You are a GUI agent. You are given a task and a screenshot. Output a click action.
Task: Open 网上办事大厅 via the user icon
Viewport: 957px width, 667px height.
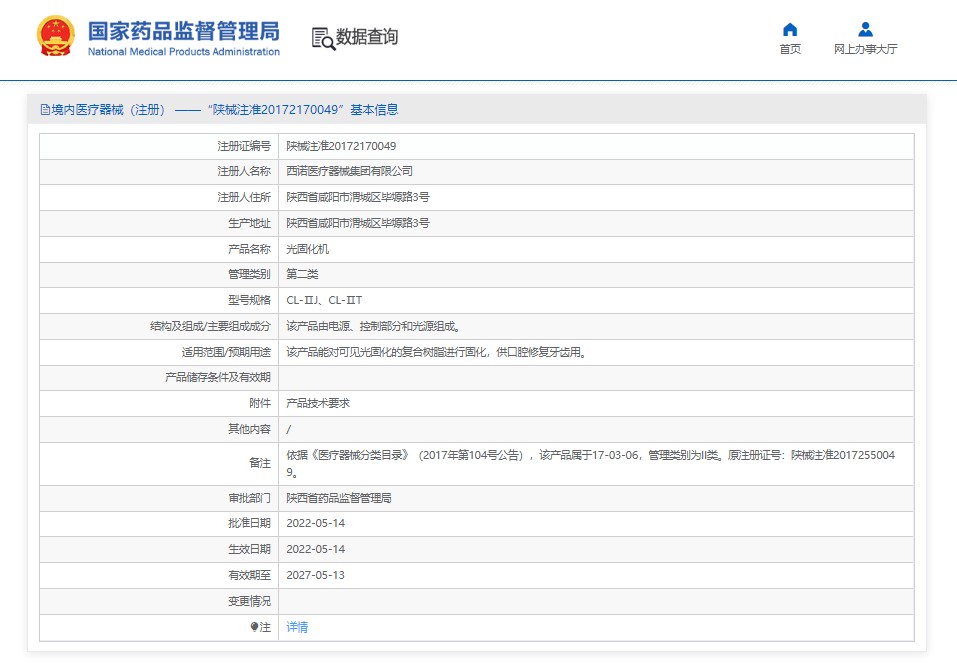pyautogui.click(x=865, y=29)
